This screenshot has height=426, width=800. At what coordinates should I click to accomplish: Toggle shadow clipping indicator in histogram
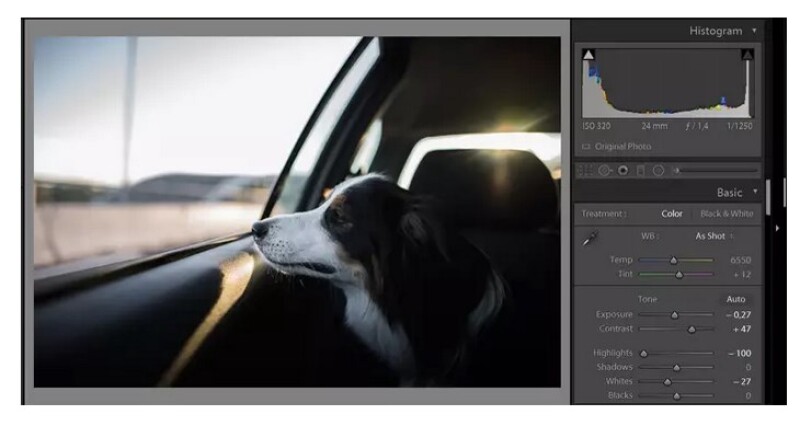(589, 54)
